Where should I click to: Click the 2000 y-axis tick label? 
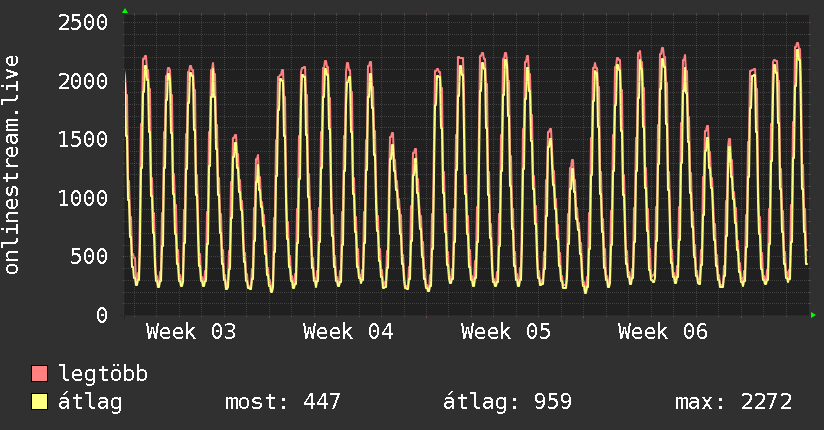pyautogui.click(x=82, y=81)
